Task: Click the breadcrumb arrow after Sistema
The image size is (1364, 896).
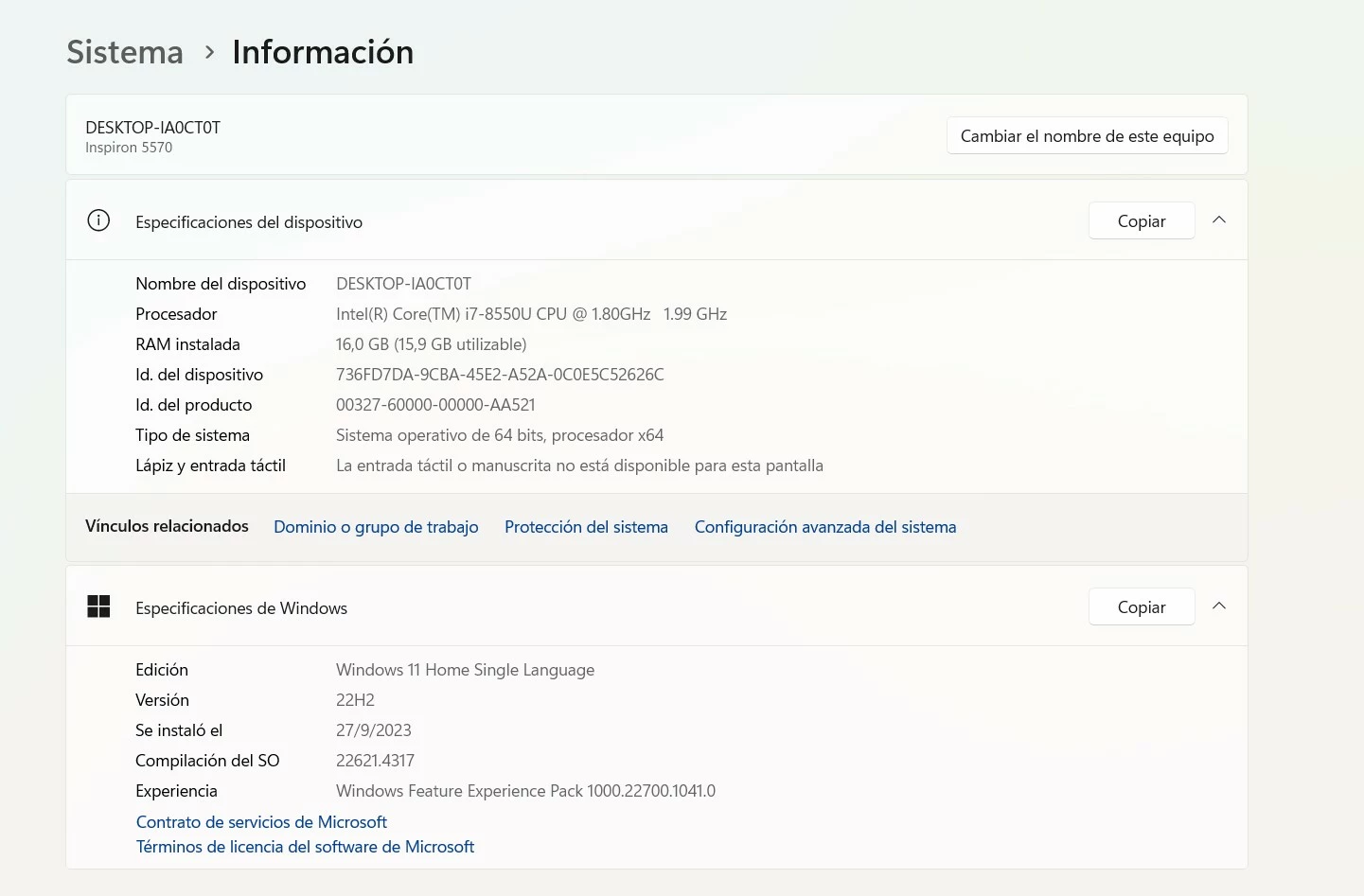Action: pos(209,52)
